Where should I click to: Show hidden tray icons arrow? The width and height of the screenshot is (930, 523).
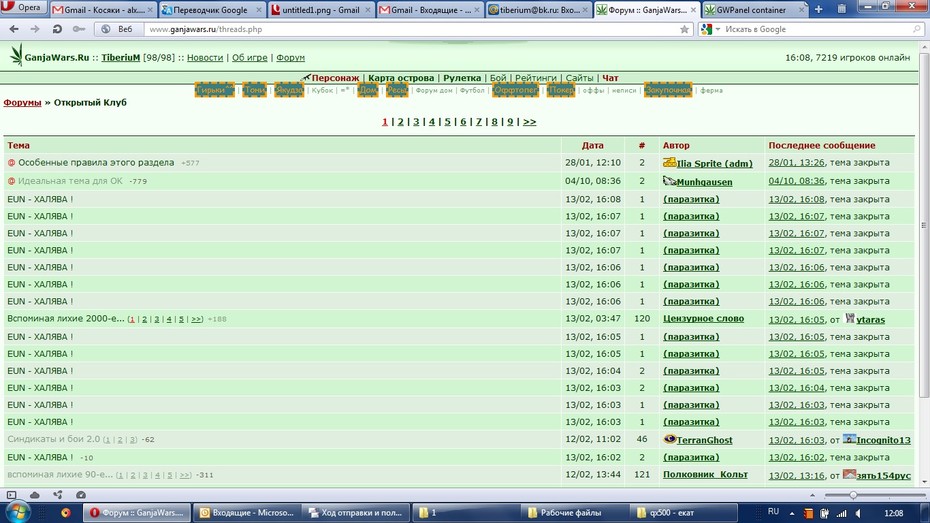pos(792,513)
